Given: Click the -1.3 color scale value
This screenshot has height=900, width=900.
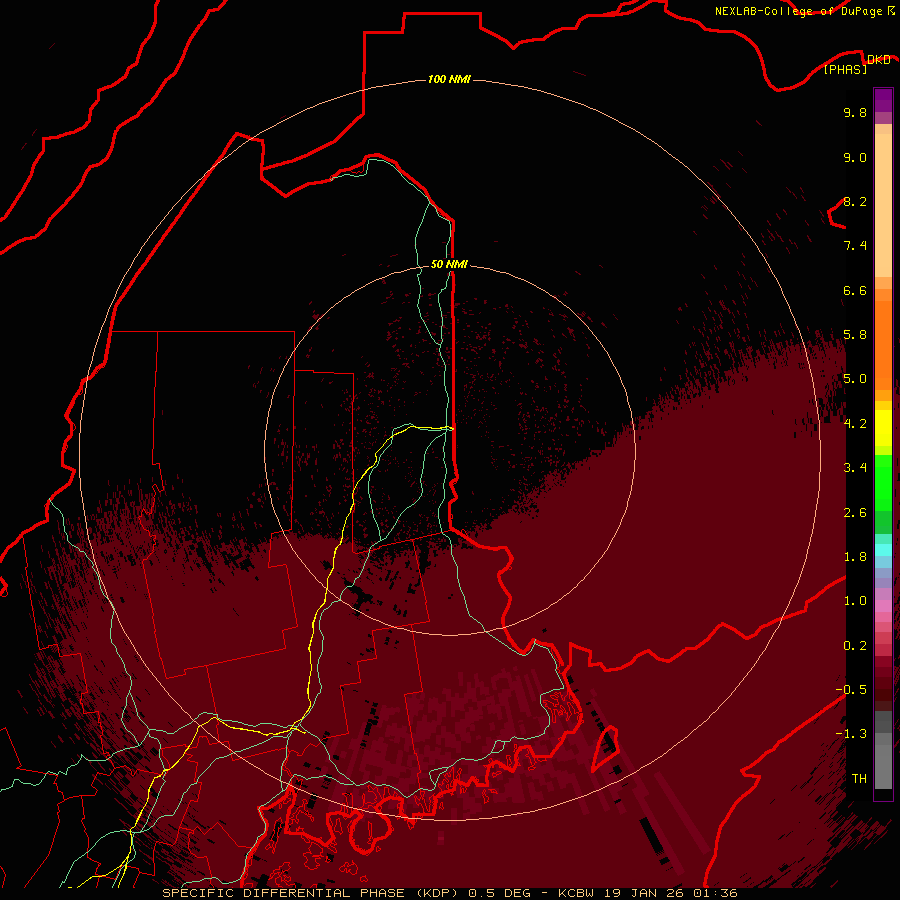Looking at the screenshot, I should 851,734.
